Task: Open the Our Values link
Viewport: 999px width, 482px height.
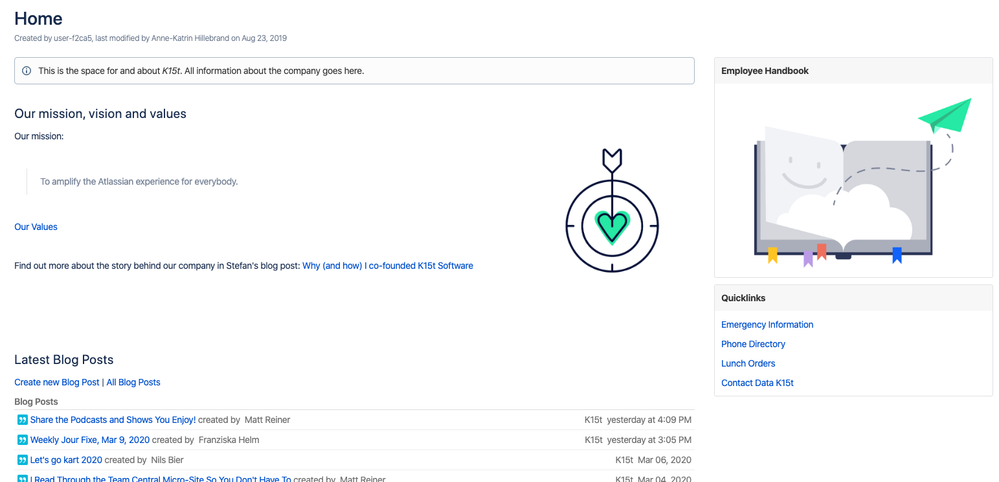Action: coord(36,227)
